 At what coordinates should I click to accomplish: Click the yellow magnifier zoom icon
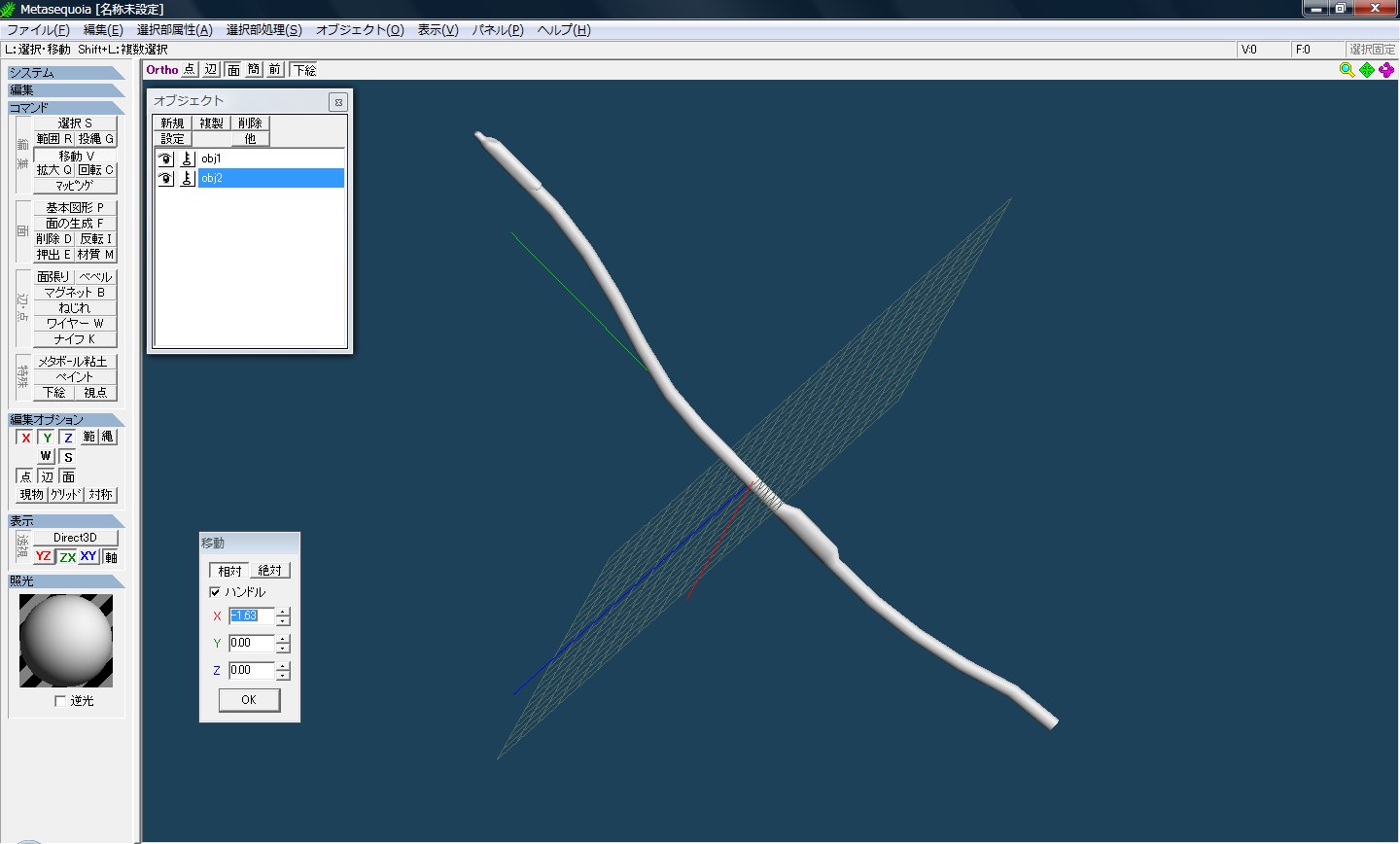(1347, 70)
